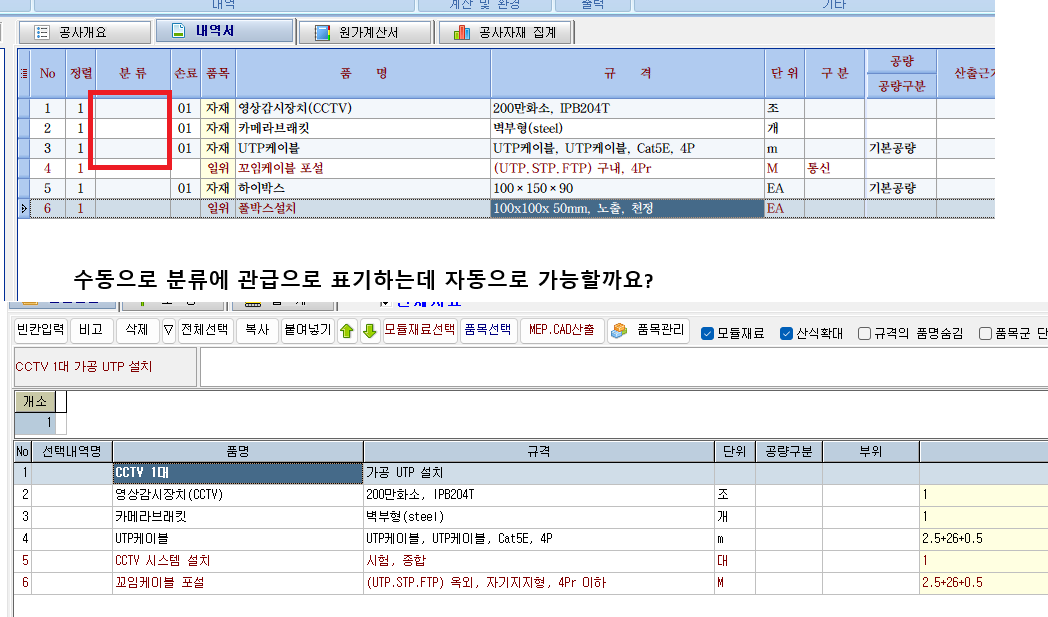Image resolution: width=1048 pixels, height=617 pixels.
Task: Click the 붙여넣기 button
Action: point(305,331)
